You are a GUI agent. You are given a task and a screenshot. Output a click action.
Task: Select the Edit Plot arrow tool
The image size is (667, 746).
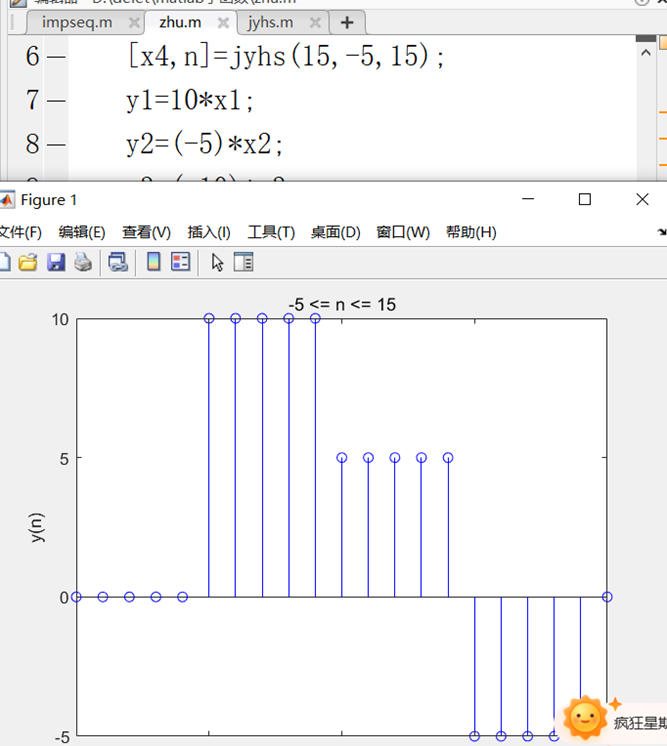(x=217, y=262)
